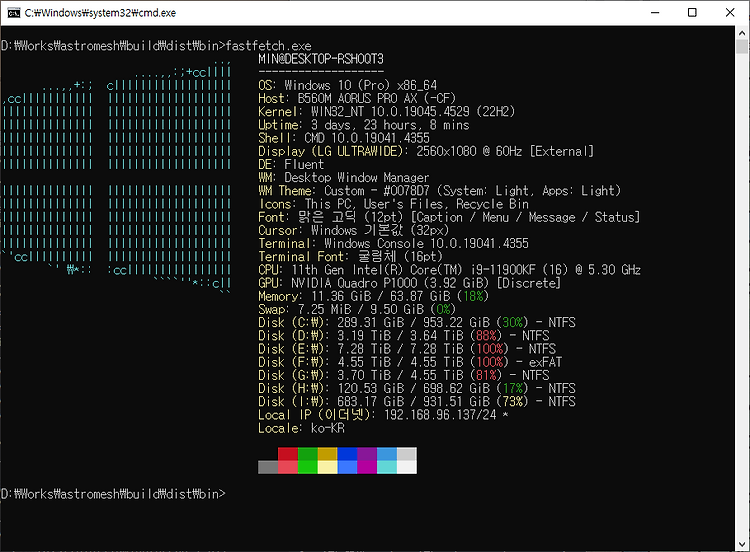
Task: Click the WM Theme: Custom line
Action: point(440,191)
